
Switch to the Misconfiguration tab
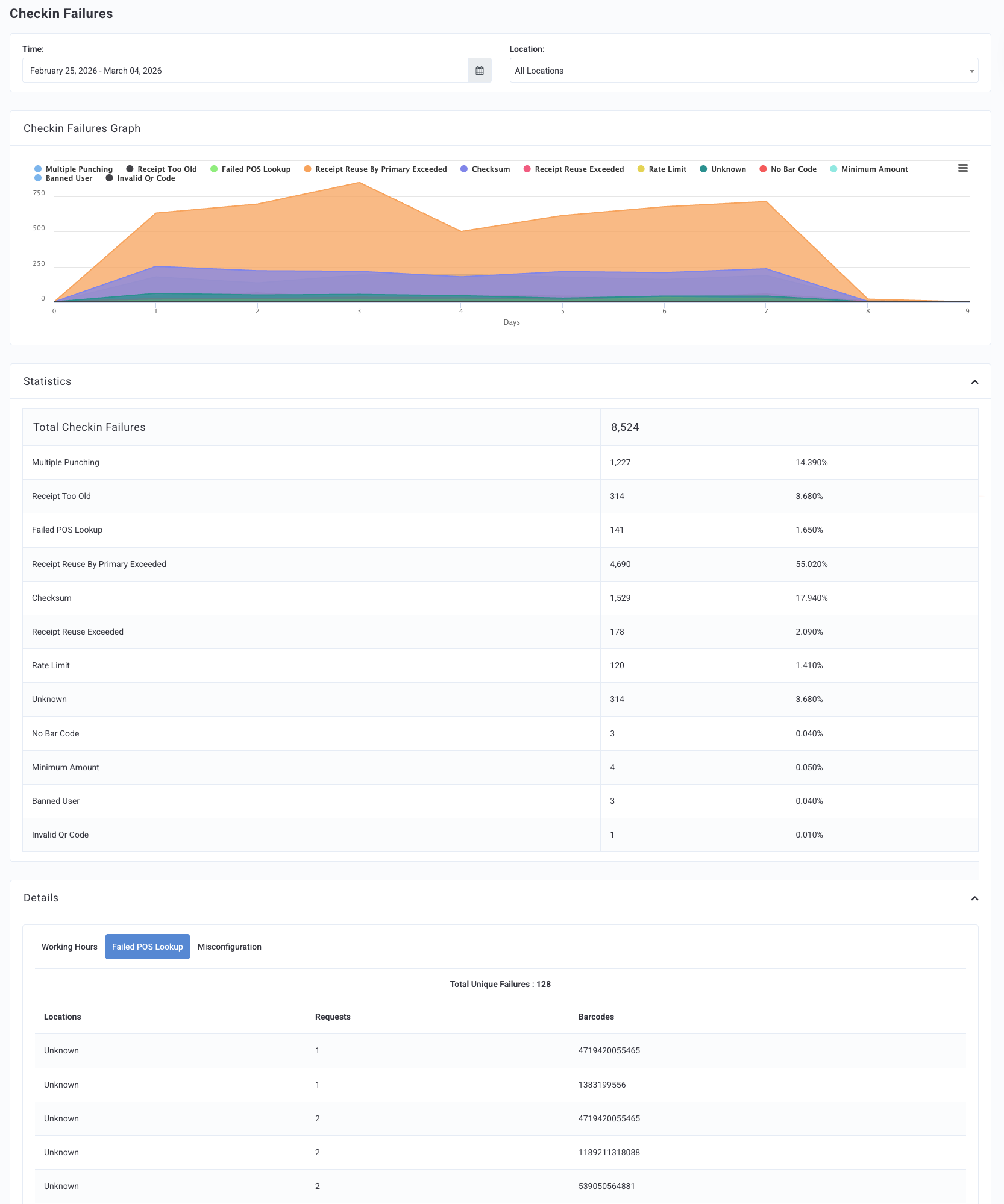point(230,947)
